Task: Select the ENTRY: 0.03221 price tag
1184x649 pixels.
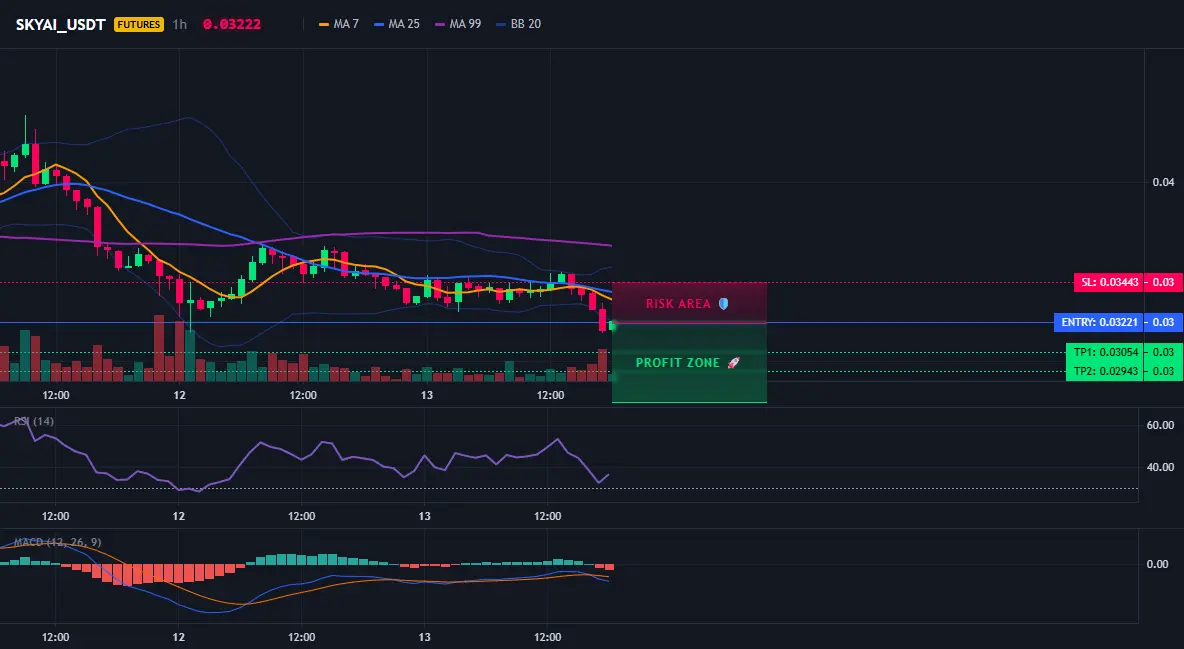Action: pyautogui.click(x=1099, y=323)
